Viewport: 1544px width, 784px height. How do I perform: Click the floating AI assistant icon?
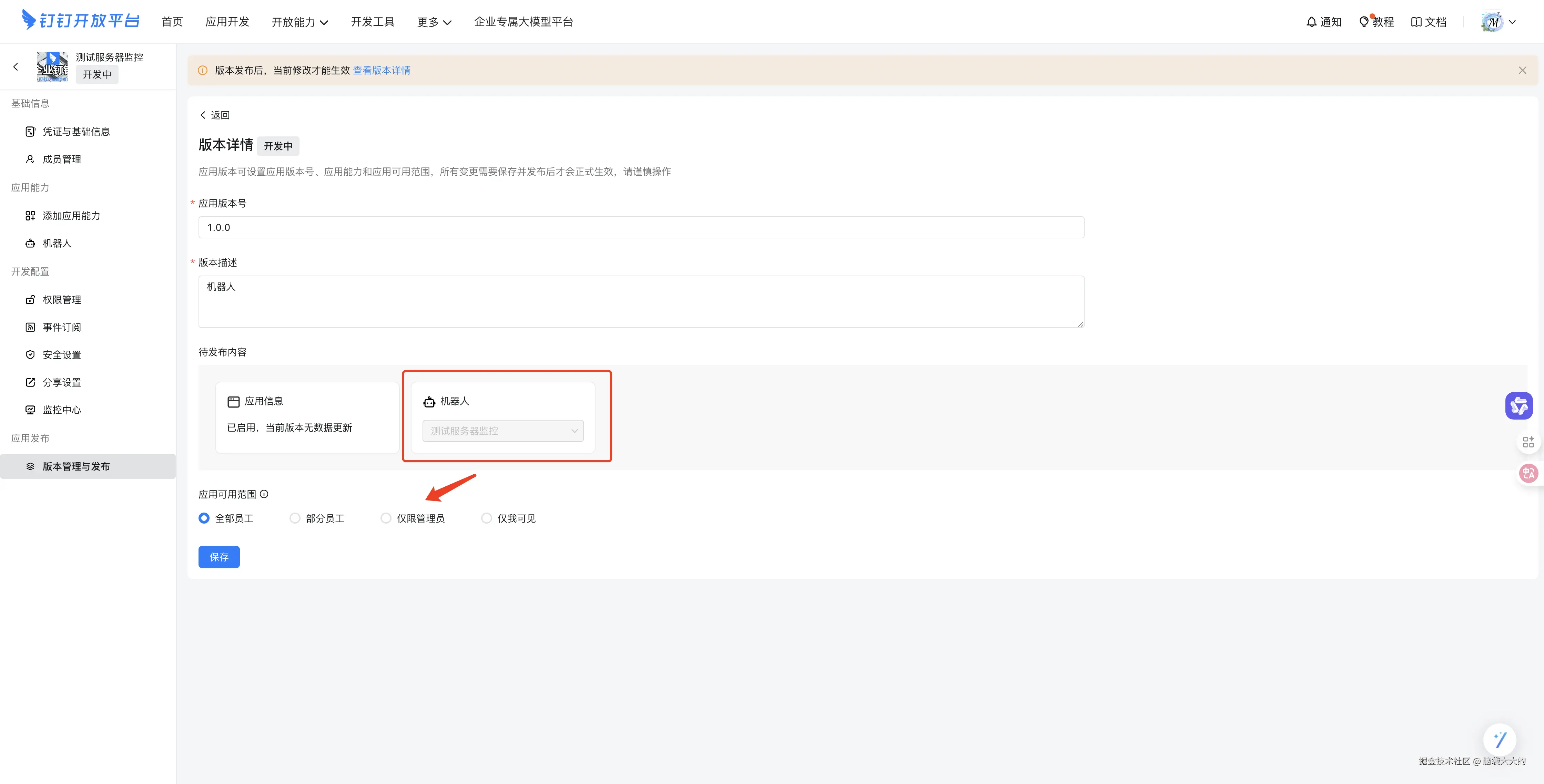pos(1518,406)
